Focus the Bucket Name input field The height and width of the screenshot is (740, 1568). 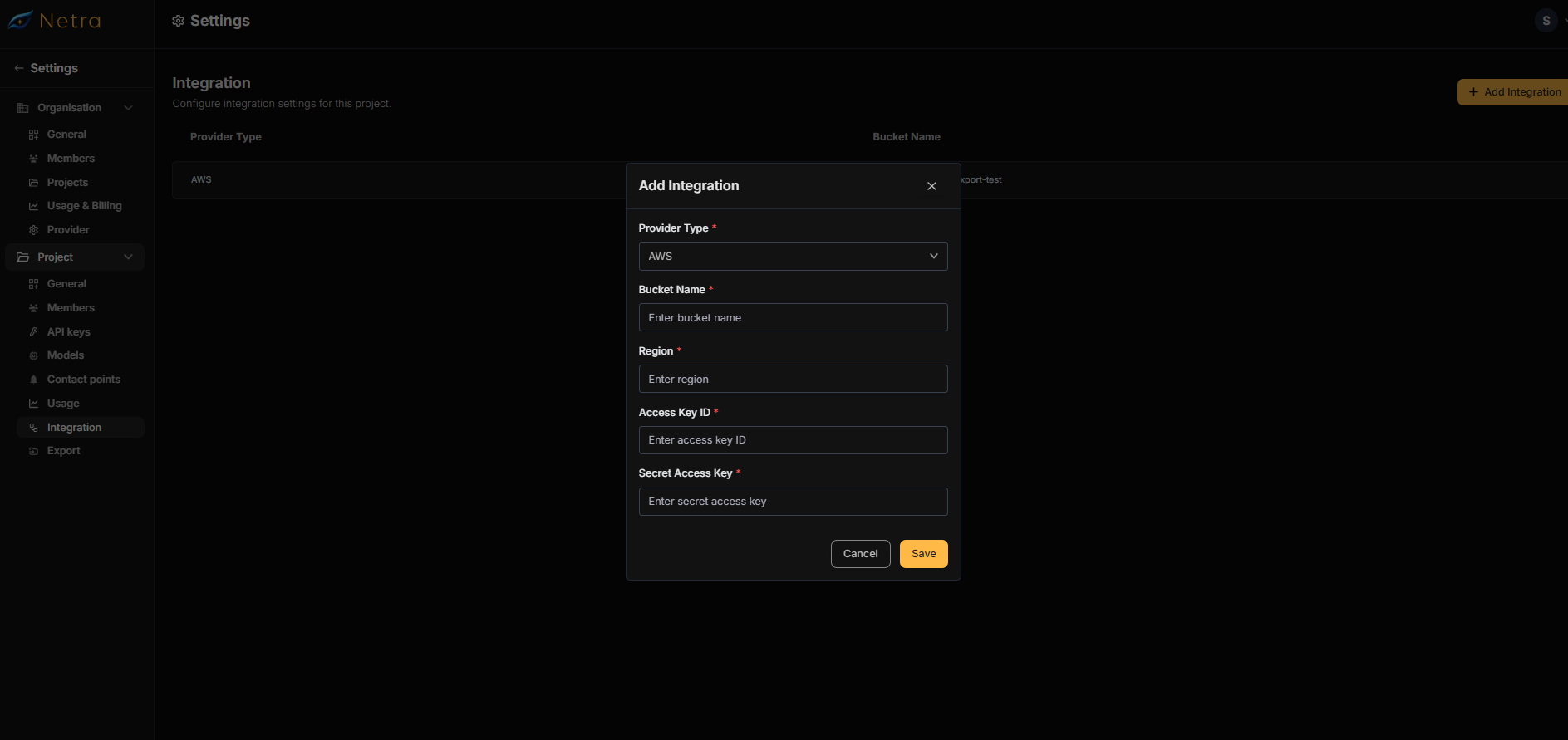click(x=793, y=317)
